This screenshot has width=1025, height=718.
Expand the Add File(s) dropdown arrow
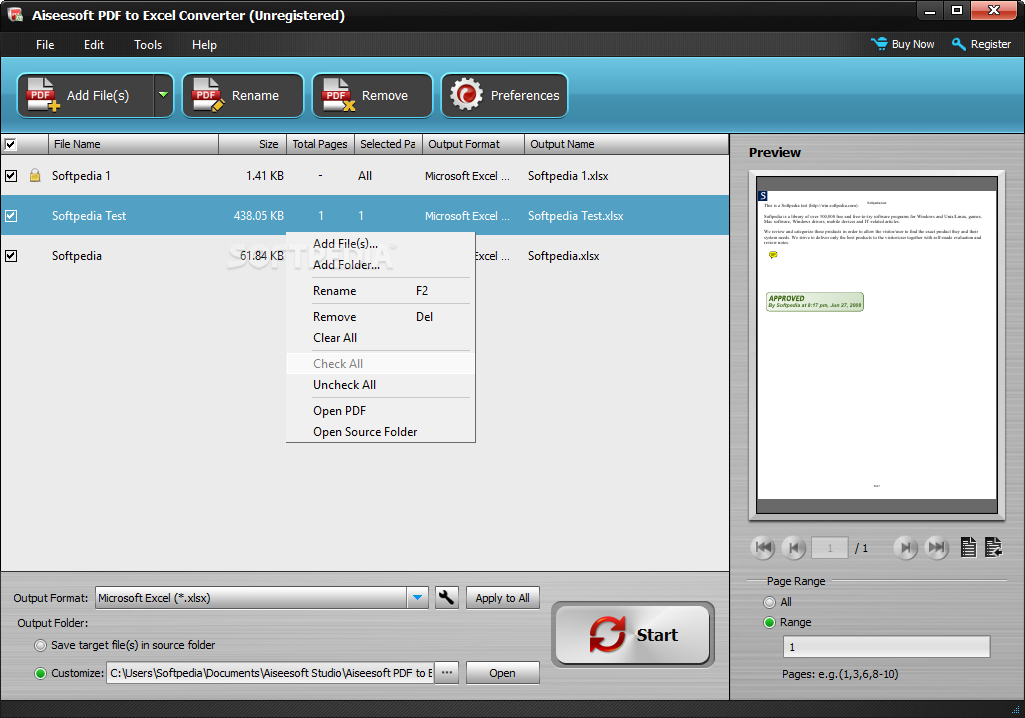pyautogui.click(x=163, y=95)
